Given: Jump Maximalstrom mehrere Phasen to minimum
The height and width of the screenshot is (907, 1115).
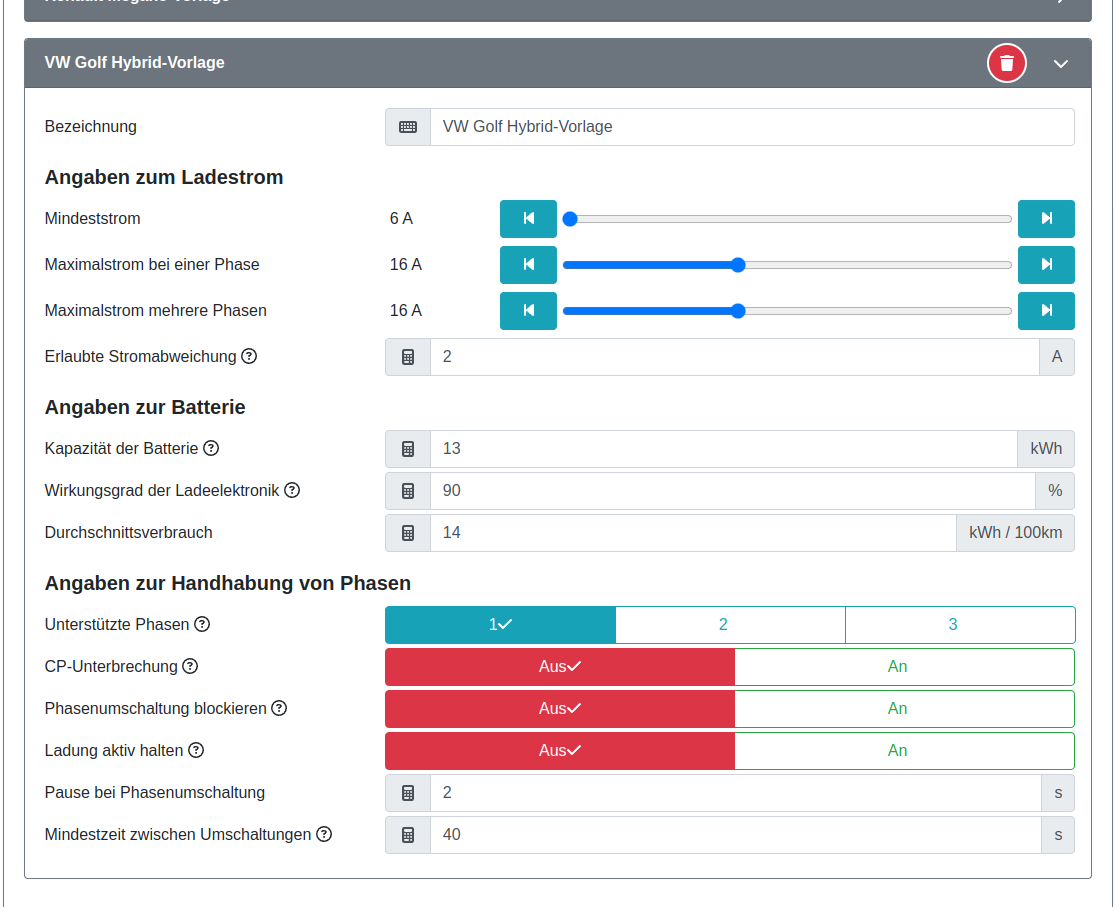Looking at the screenshot, I should point(528,311).
